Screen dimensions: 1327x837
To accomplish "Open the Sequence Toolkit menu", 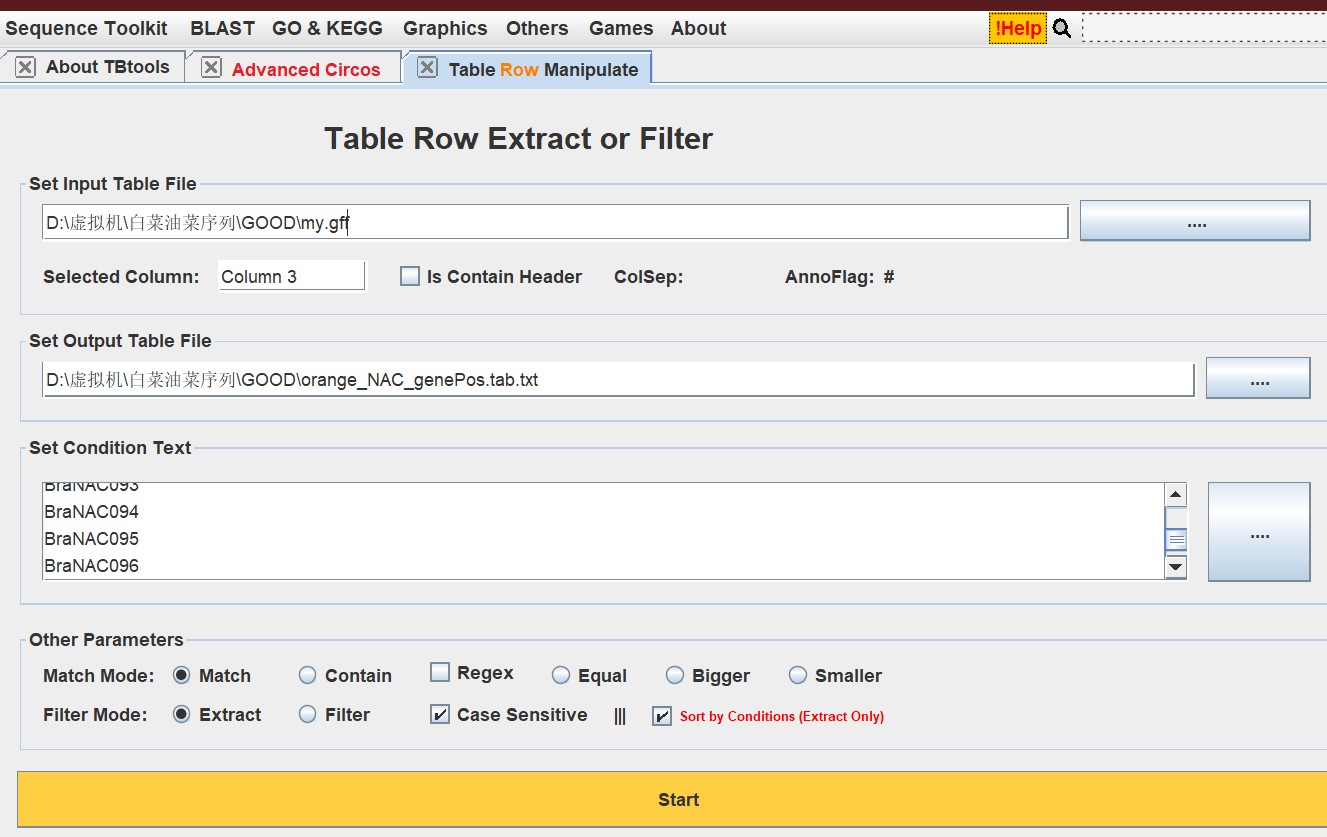I will [87, 28].
